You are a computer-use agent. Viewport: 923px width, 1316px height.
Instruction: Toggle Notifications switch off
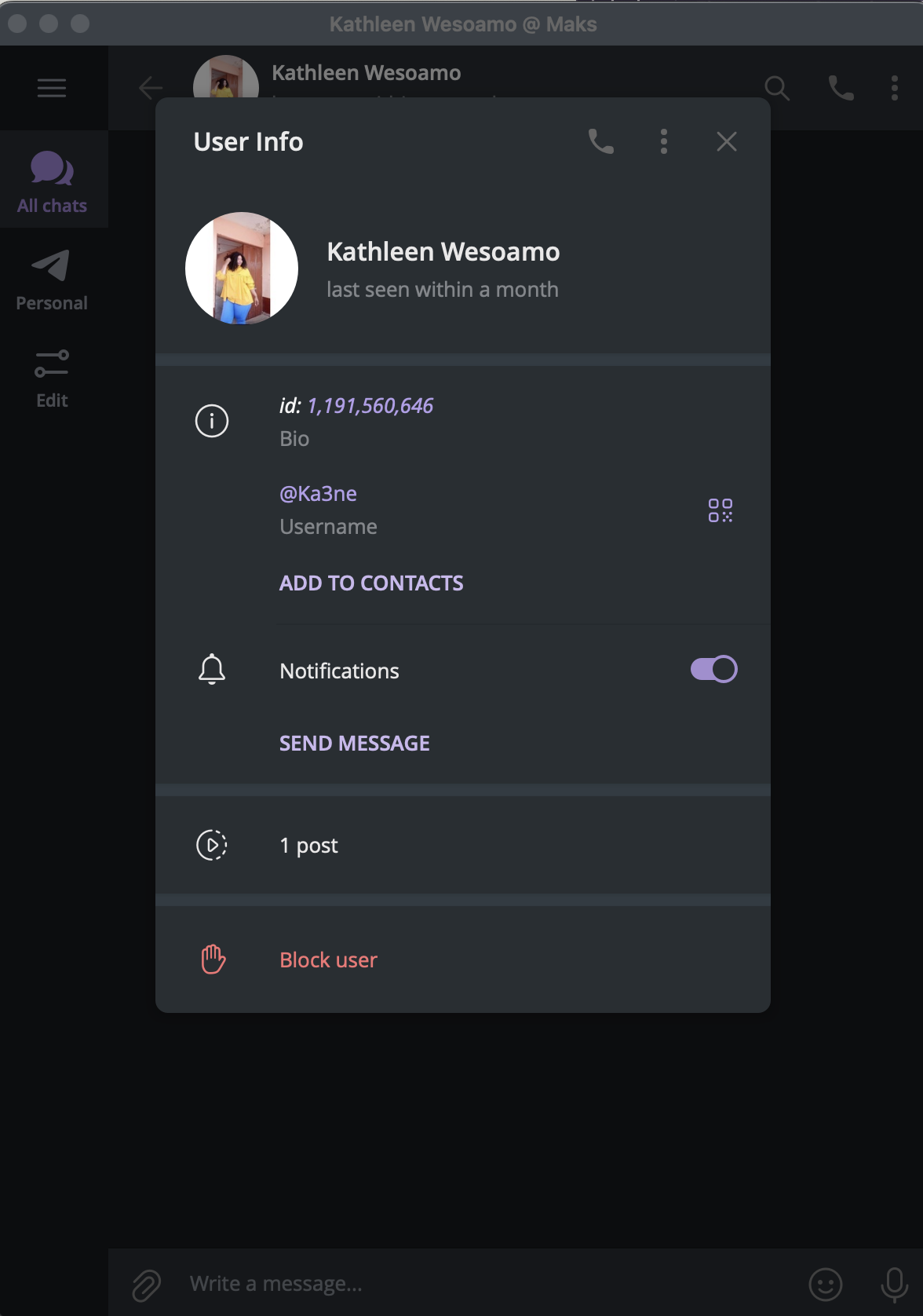[x=713, y=670]
